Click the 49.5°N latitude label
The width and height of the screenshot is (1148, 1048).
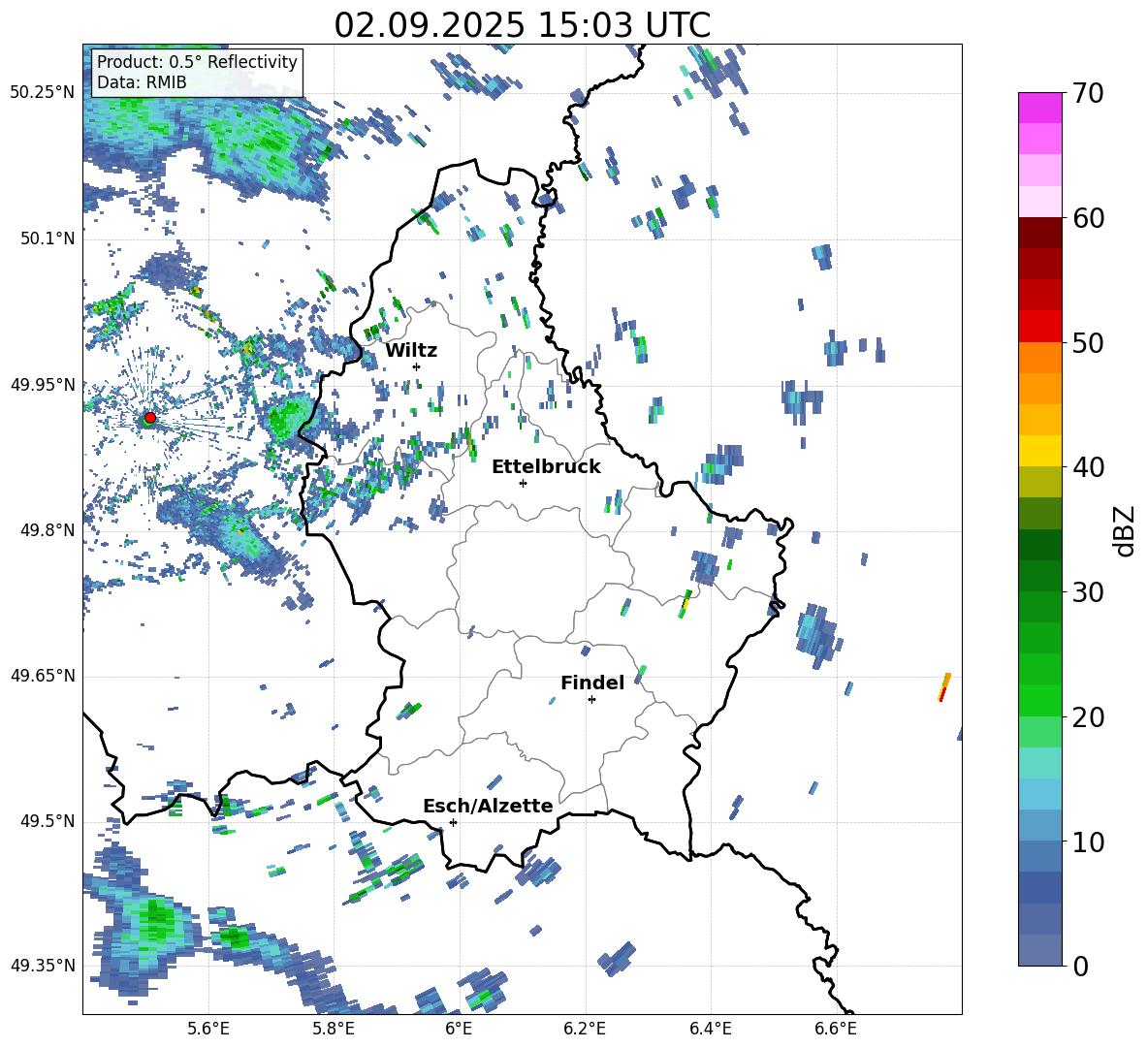(x=48, y=821)
